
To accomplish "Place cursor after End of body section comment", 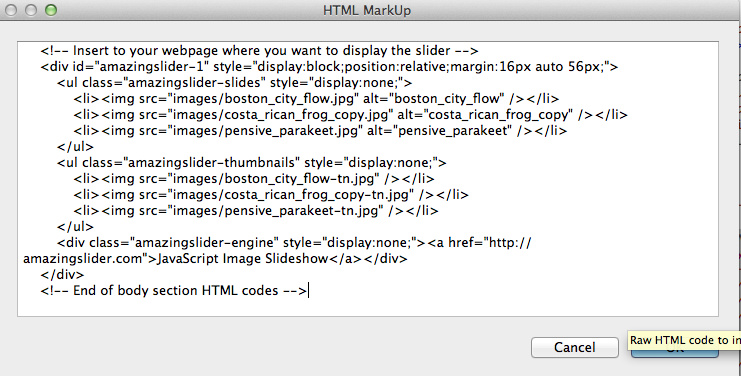I will click(x=308, y=291).
